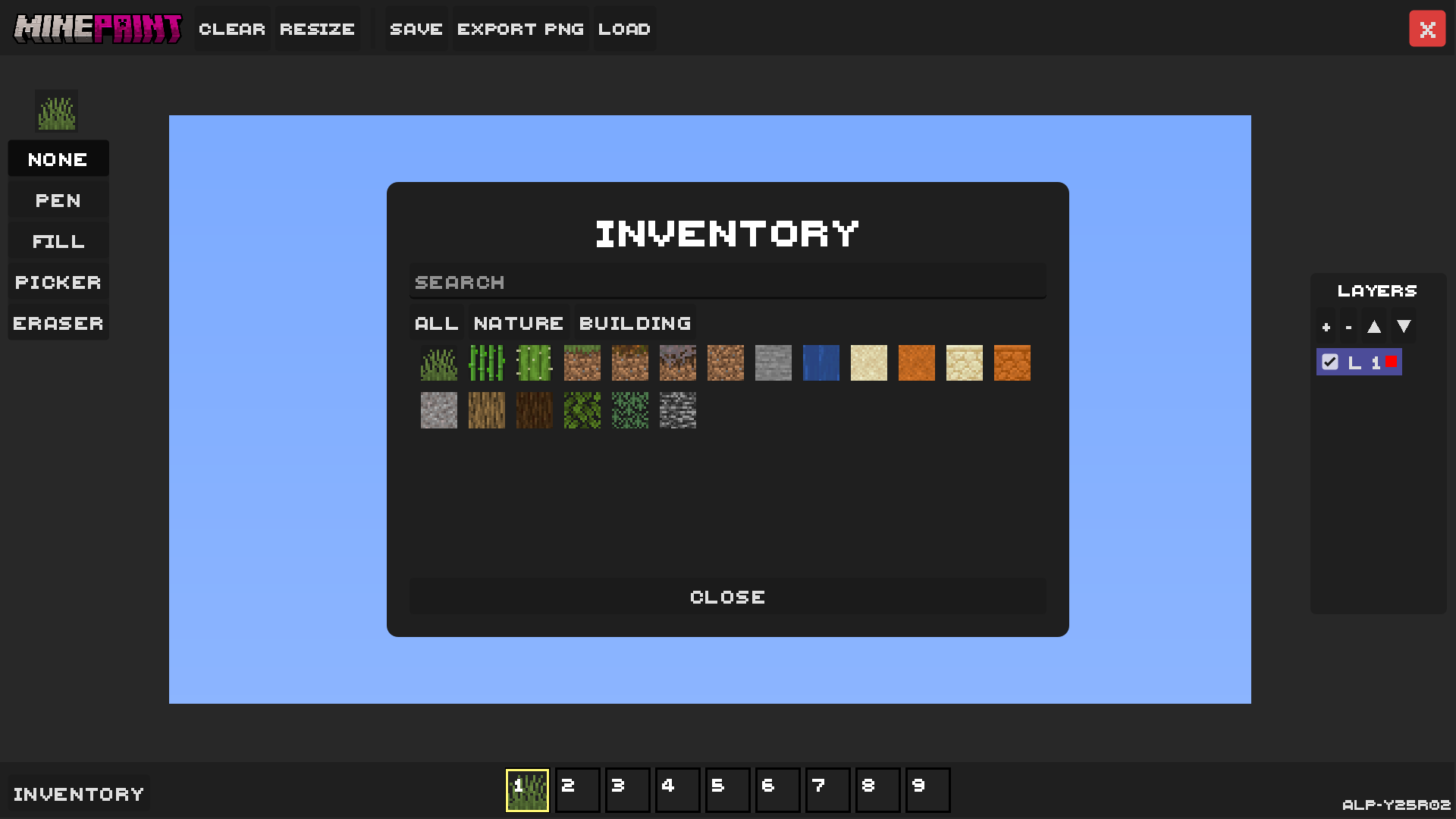Select the stone block in inventory
The height and width of the screenshot is (819, 1456).
(773, 362)
